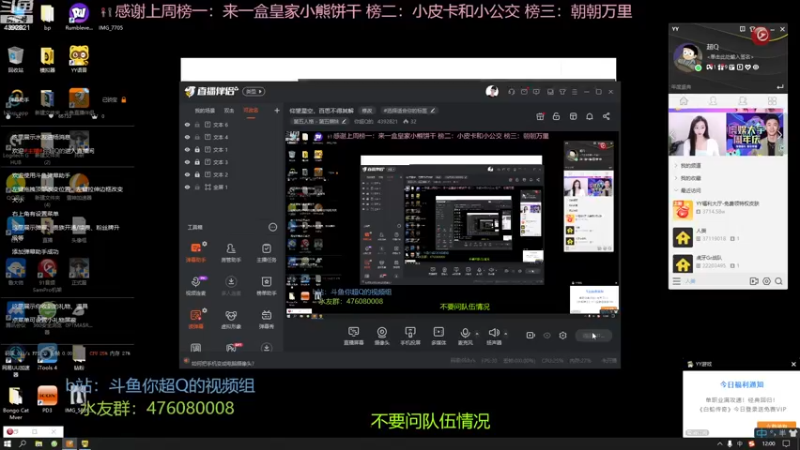Open 榜单助手 tool in toolbox
Screen dimensions: 800x450
click(266, 285)
